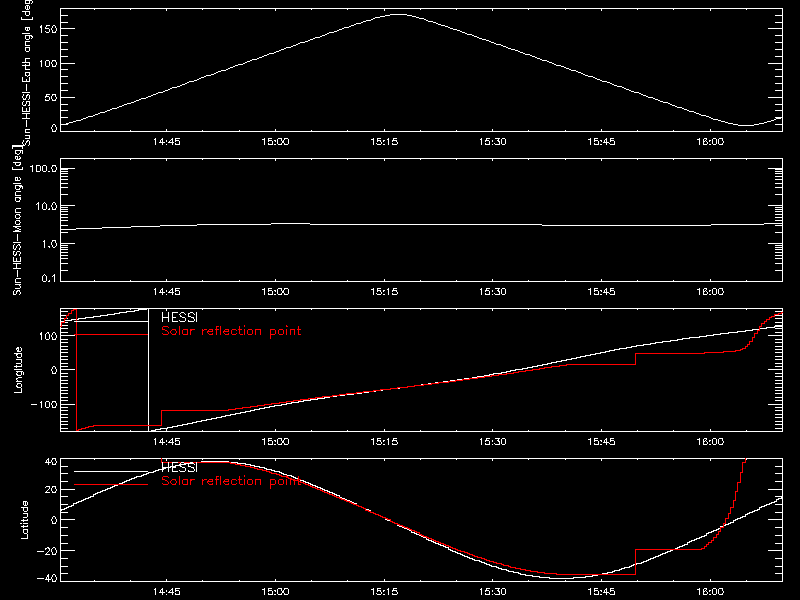The width and height of the screenshot is (800, 600).
Task: Click the -20 tick label in Latitude plot
Action: [x=47, y=551]
